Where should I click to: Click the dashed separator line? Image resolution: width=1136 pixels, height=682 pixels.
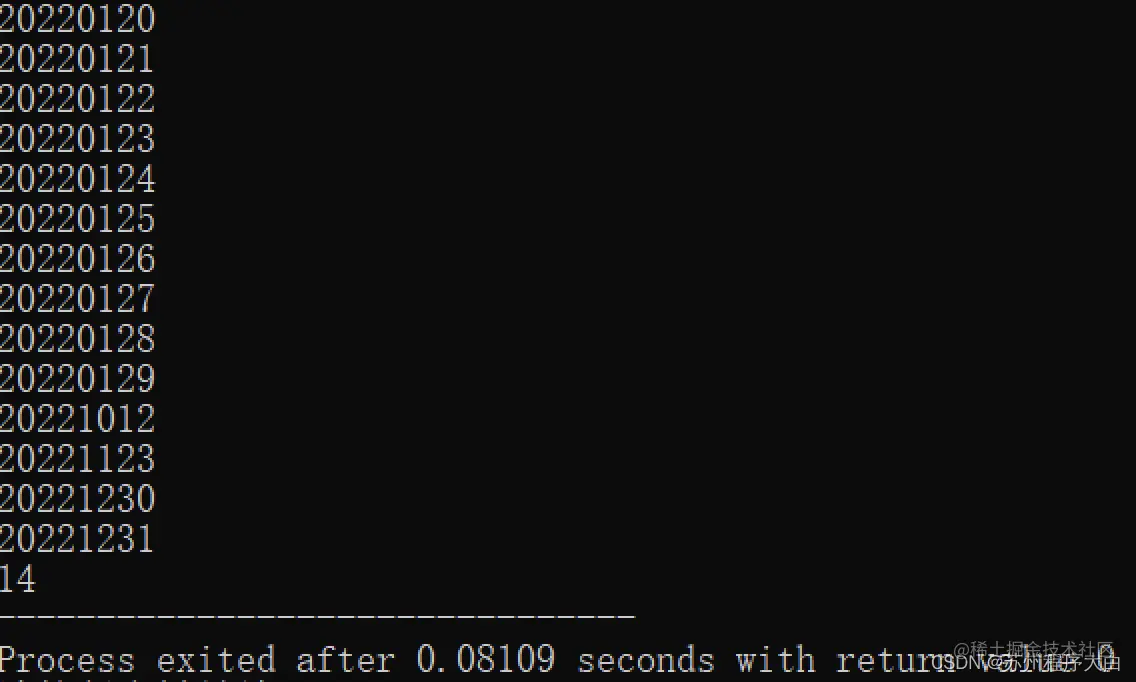click(x=317, y=616)
